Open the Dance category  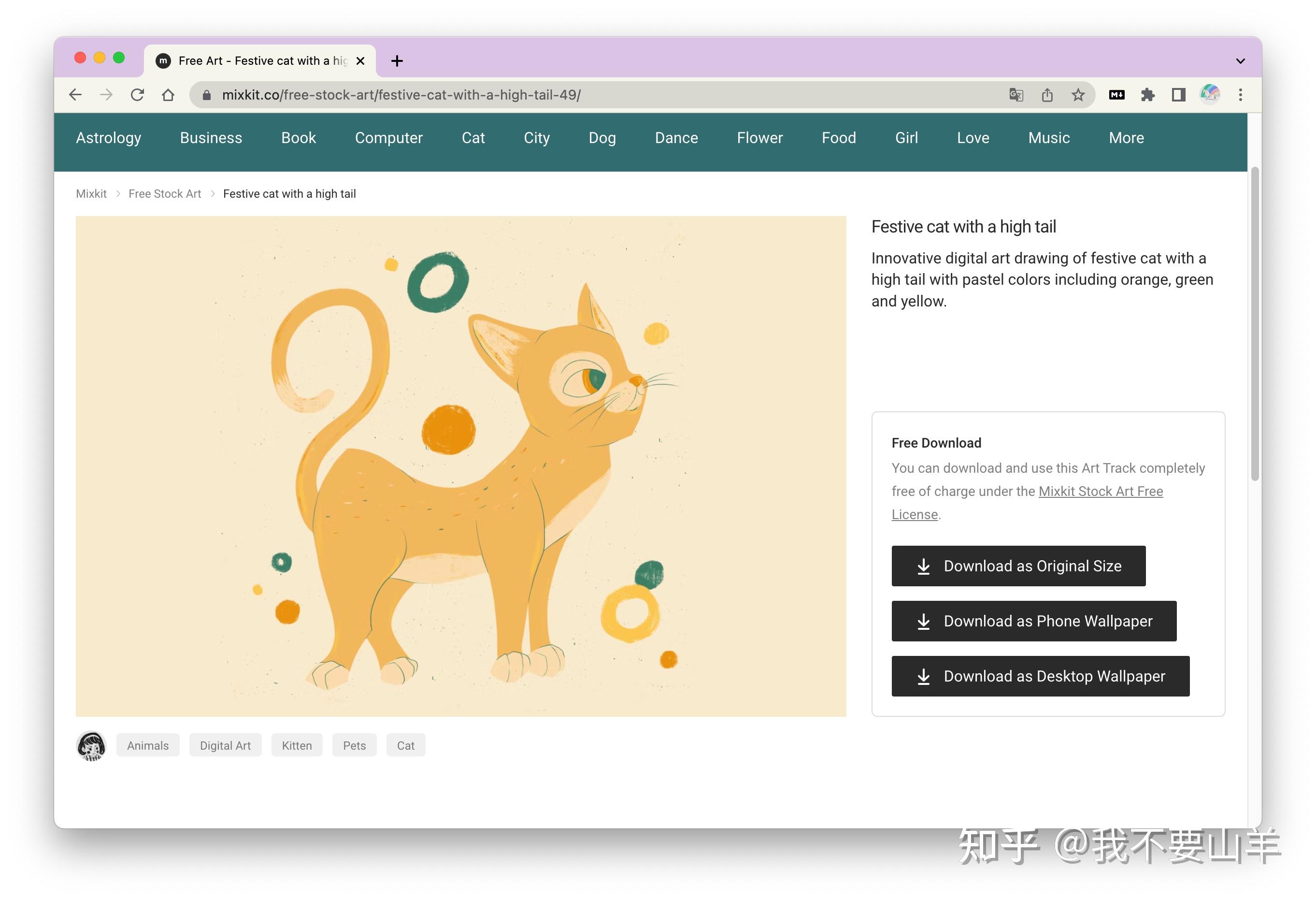pos(676,138)
